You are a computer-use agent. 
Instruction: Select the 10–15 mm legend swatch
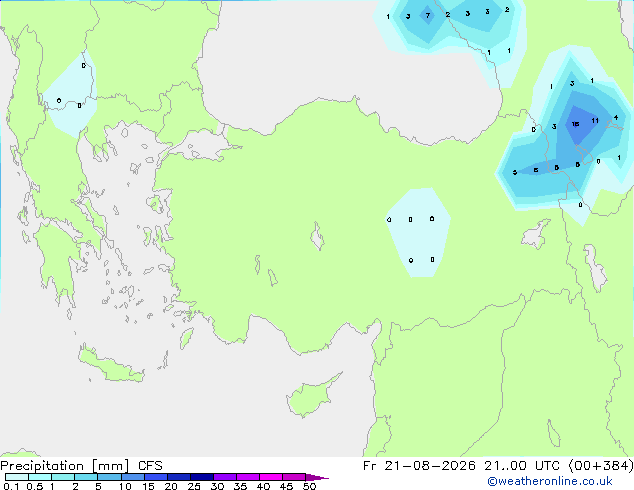click(132, 477)
